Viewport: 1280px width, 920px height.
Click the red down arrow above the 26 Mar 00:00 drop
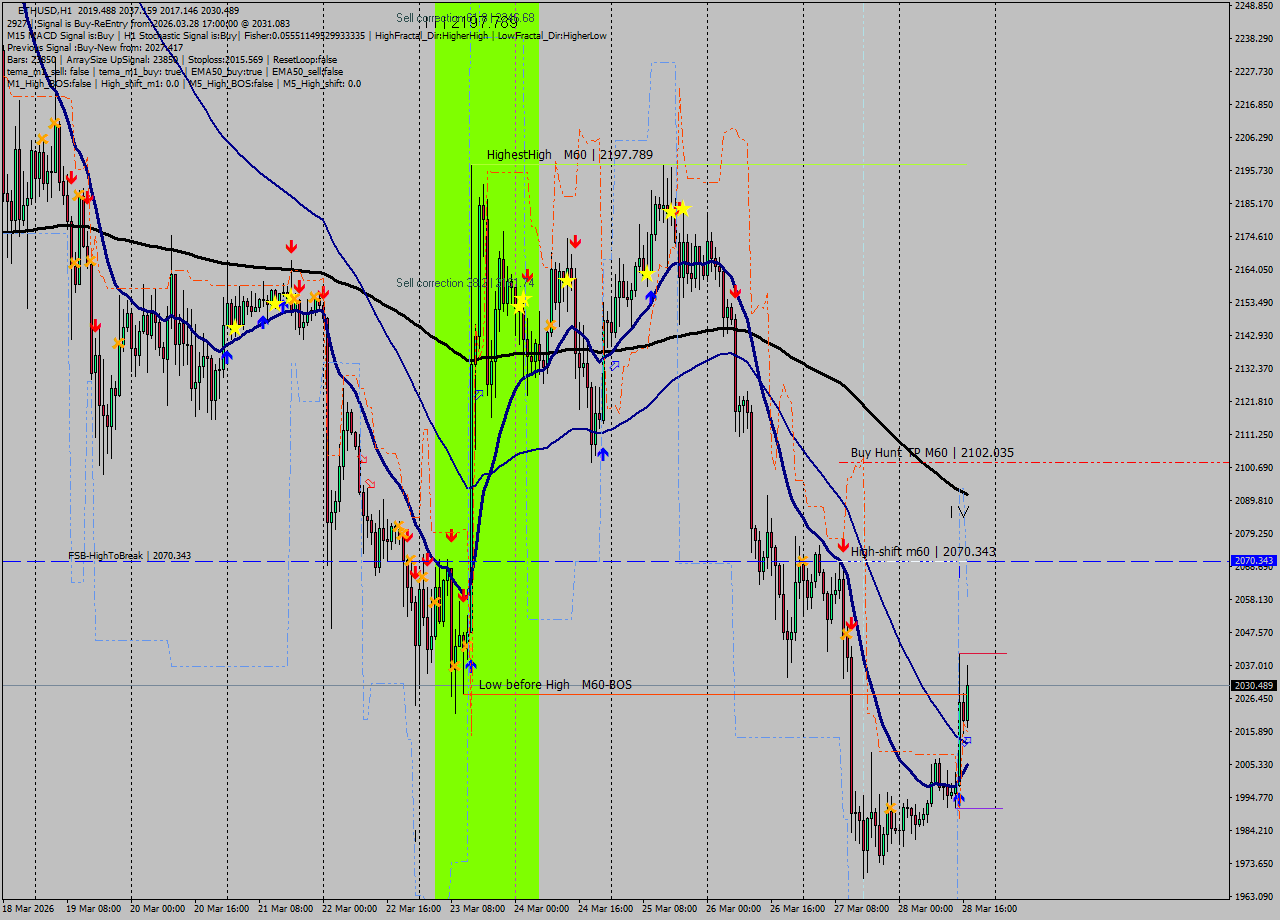[x=735, y=292]
